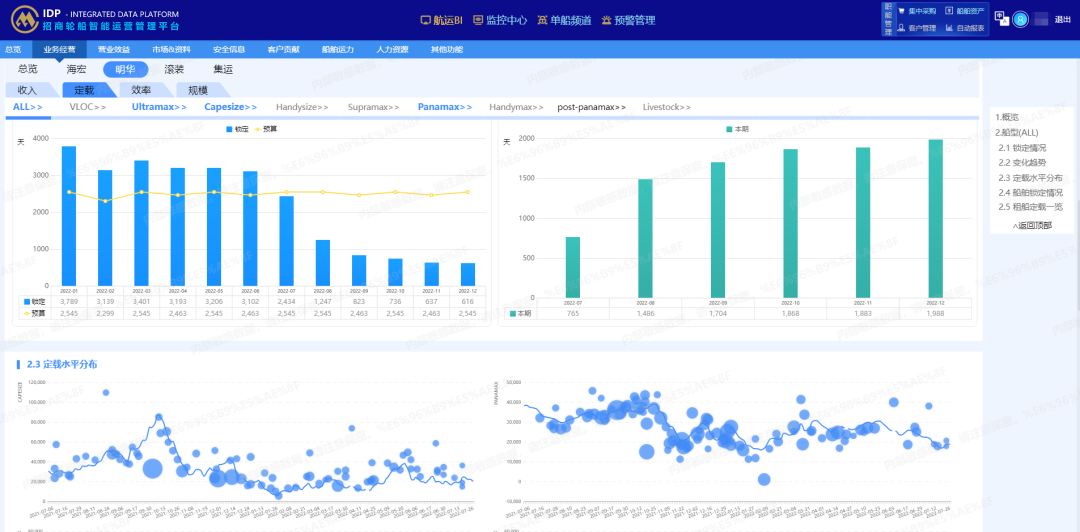1080x532 pixels.
Task: Switch to the 滚装 company view
Action: [x=174, y=69]
